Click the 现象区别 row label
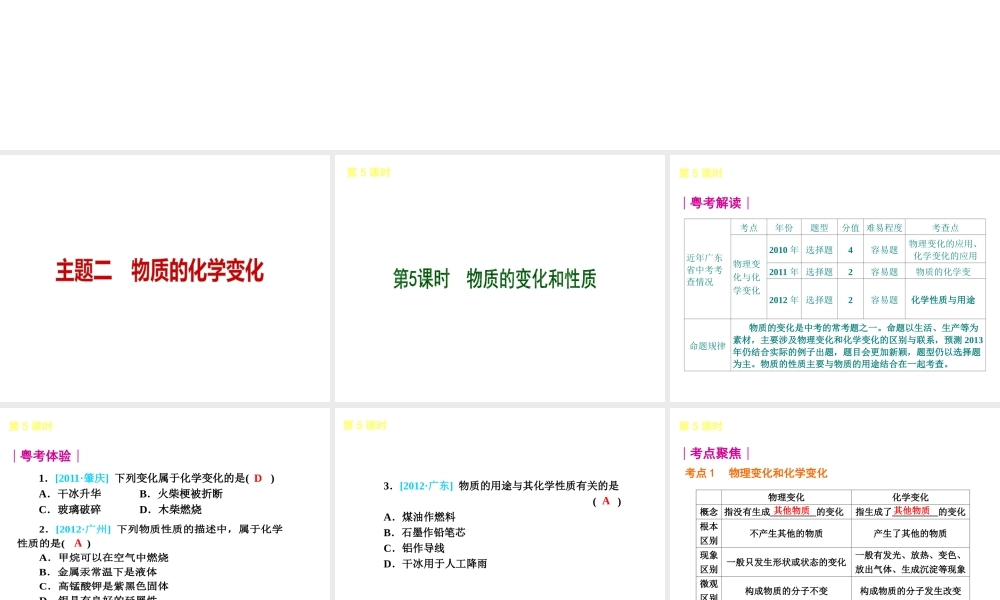 (709, 562)
